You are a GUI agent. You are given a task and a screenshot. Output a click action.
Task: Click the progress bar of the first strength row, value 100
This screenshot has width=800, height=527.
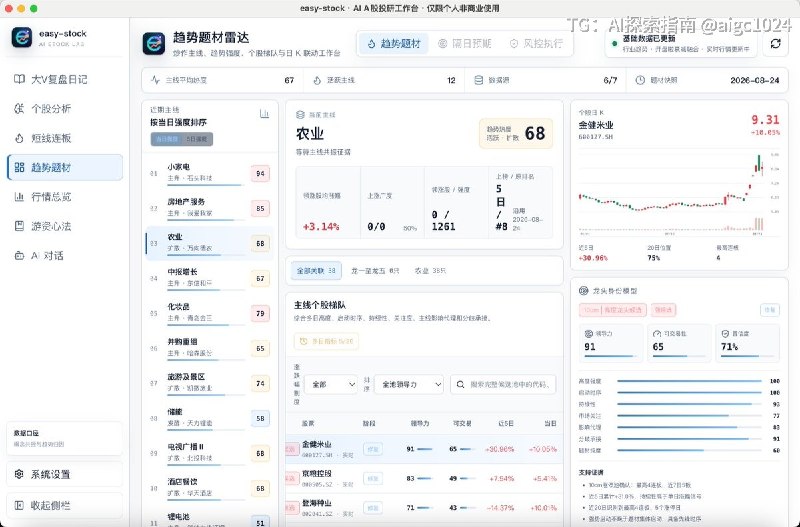pos(689,381)
